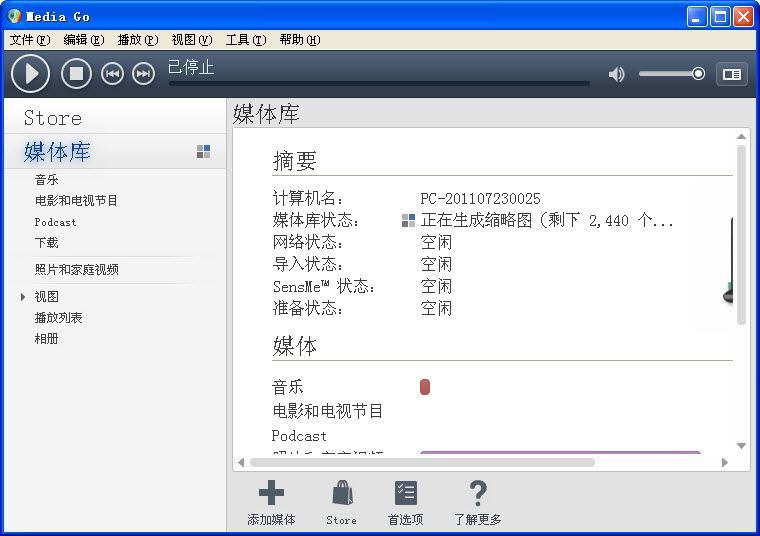760x536 pixels.
Task: Select 播放列表 in the sidebar
Action: coord(58,318)
